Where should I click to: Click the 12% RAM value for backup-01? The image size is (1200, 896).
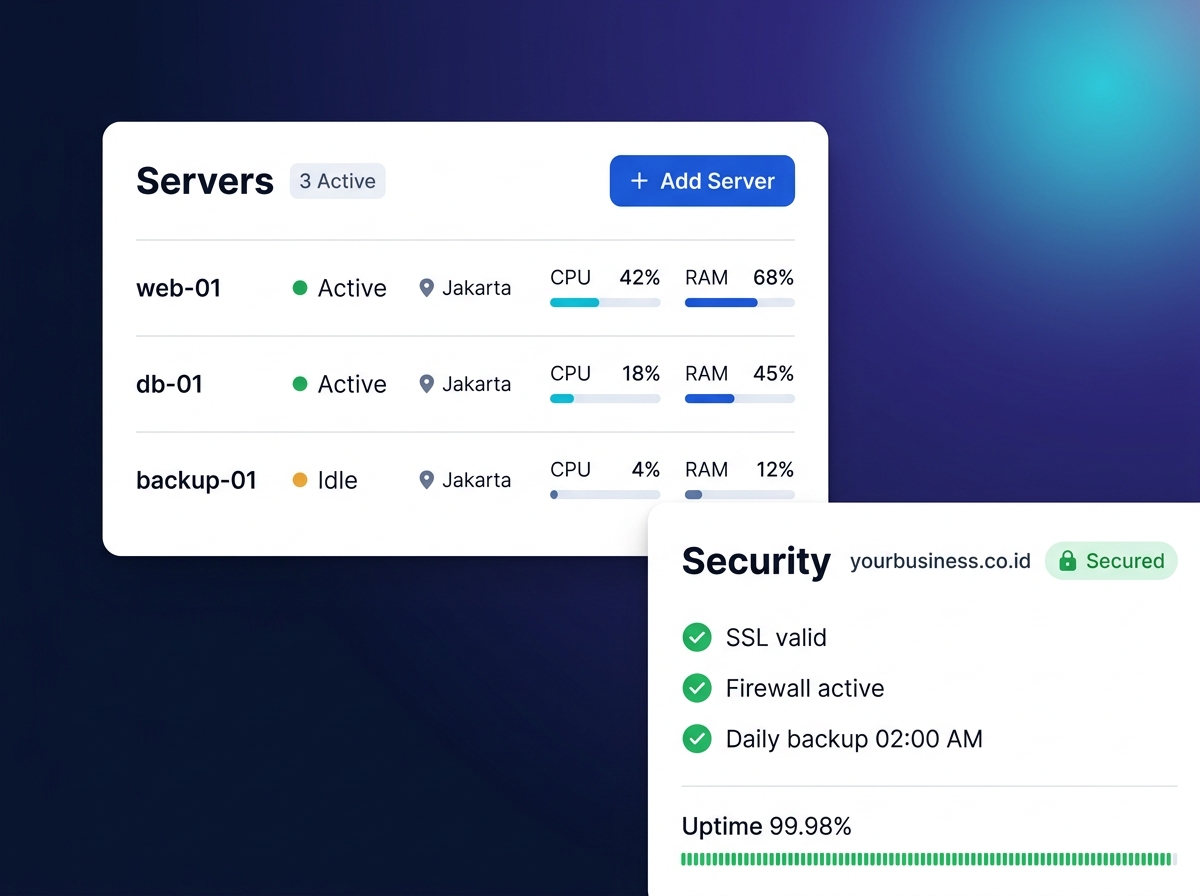(775, 469)
